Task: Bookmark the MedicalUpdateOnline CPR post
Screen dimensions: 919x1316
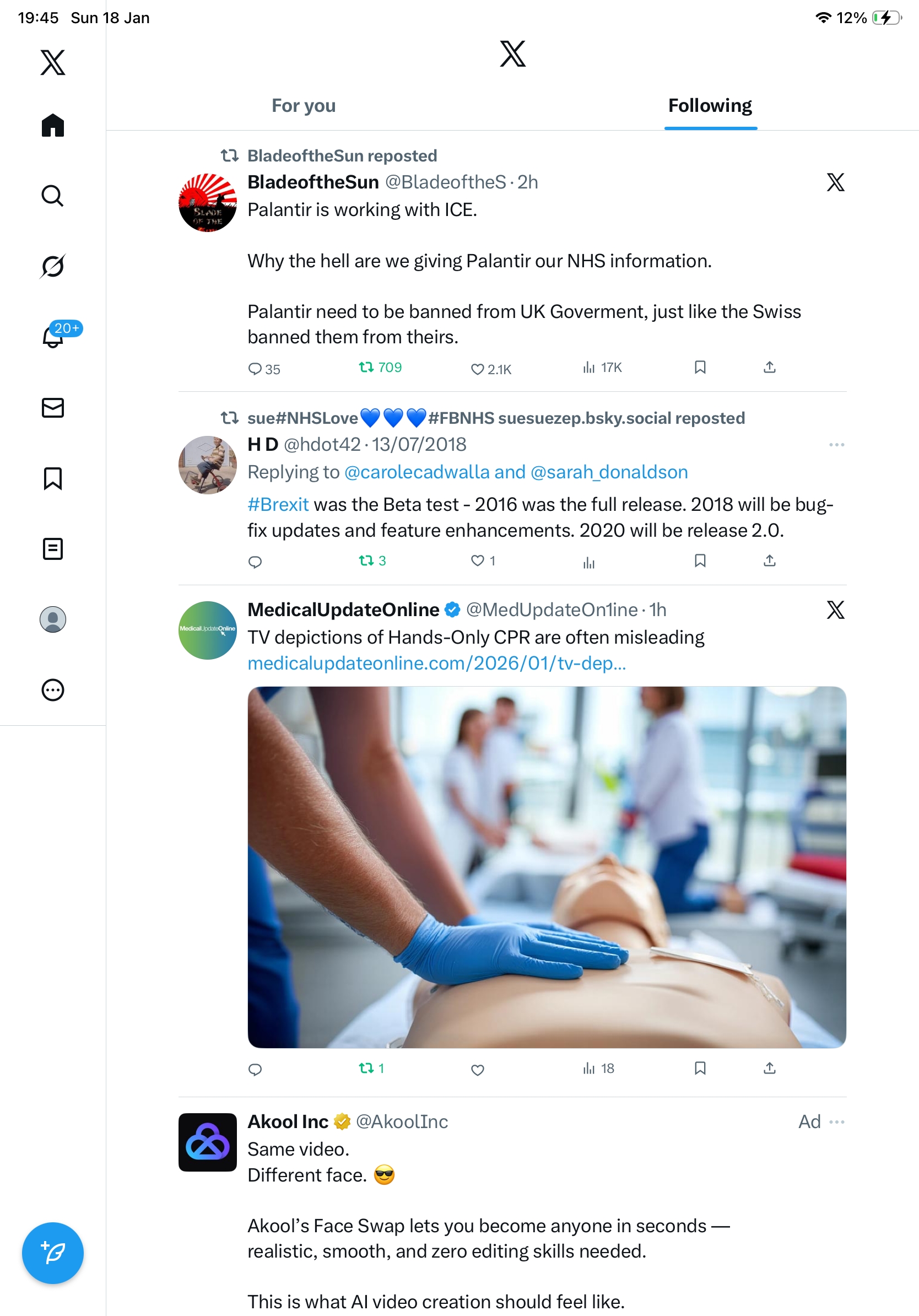Action: [700, 1068]
